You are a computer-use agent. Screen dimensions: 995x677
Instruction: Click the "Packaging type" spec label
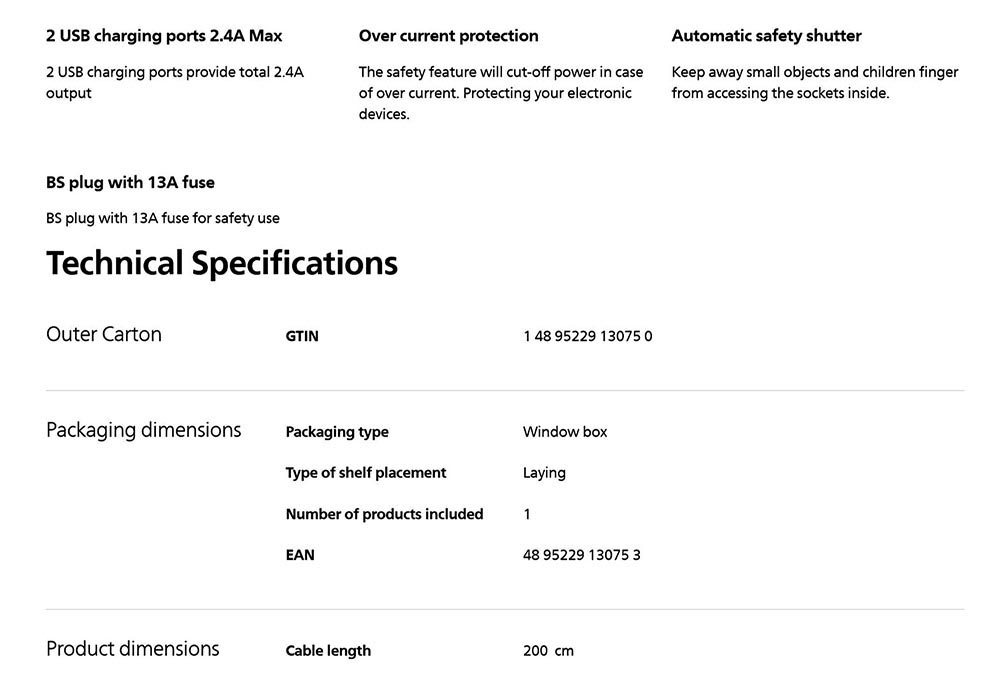coord(337,432)
